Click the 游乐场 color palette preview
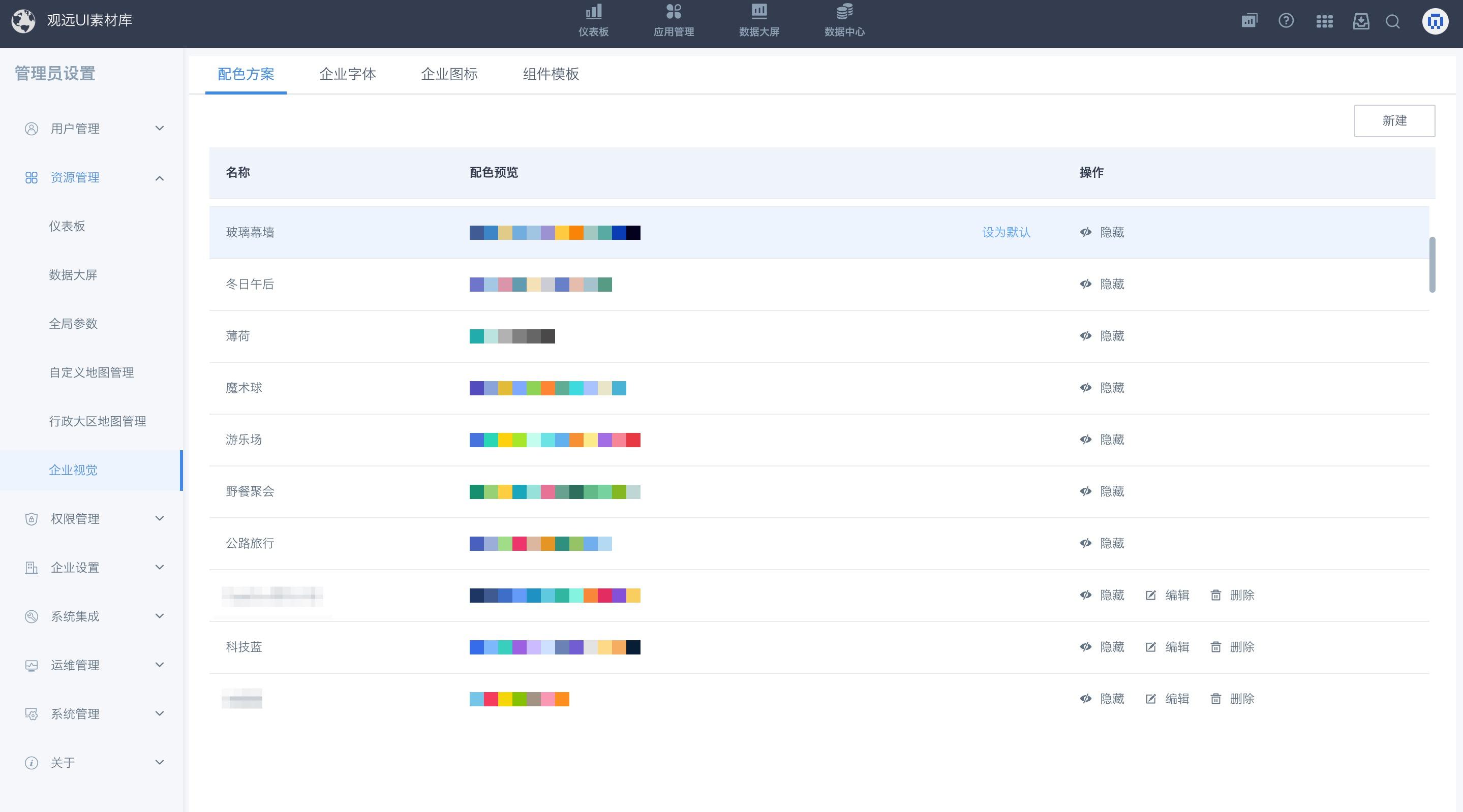1463x812 pixels. 555,440
